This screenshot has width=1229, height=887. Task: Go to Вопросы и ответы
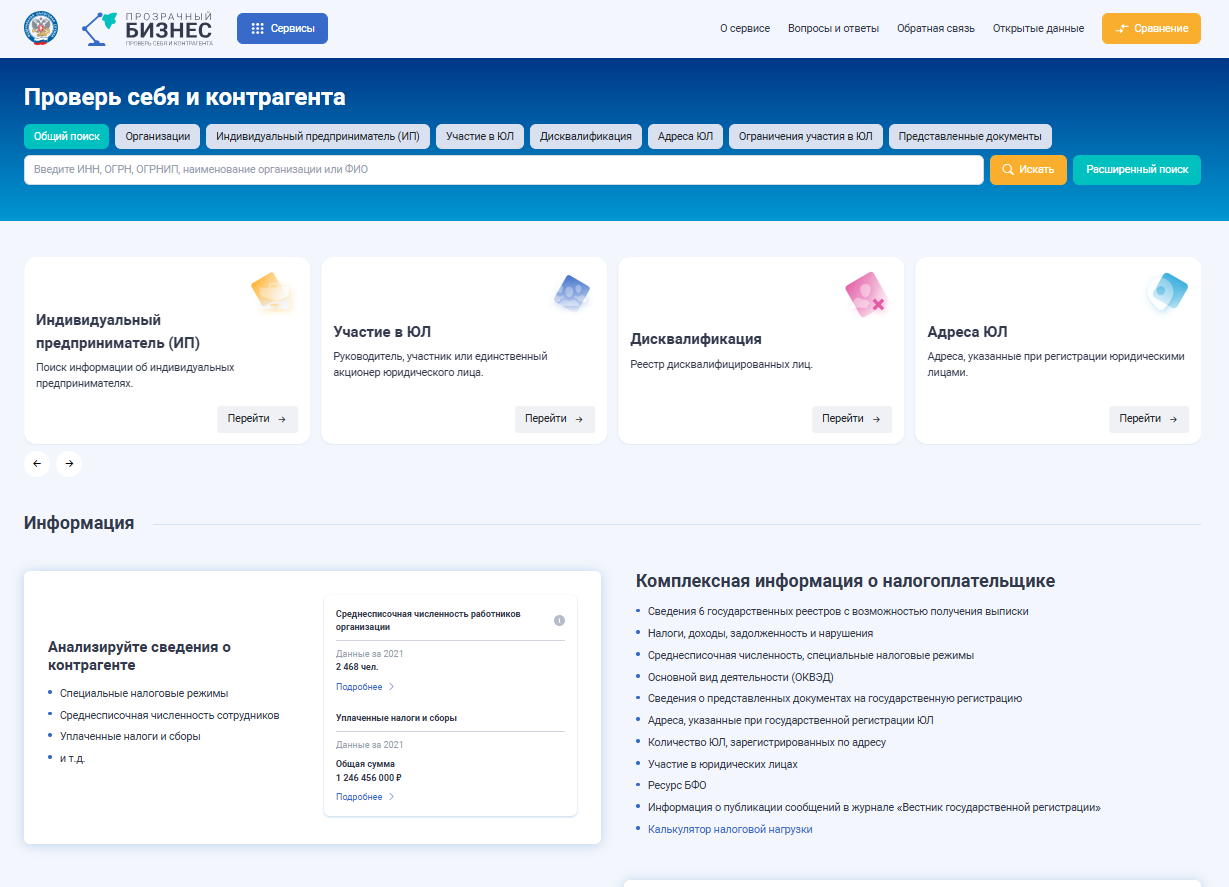click(x=833, y=29)
